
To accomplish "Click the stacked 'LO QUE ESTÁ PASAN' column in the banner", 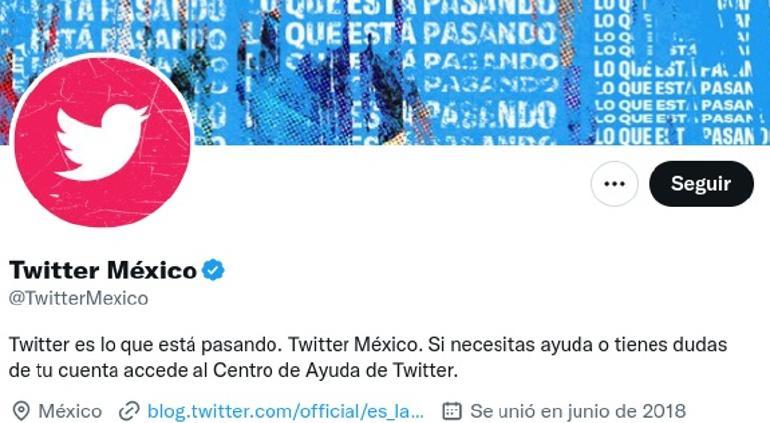I will (x=674, y=74).
